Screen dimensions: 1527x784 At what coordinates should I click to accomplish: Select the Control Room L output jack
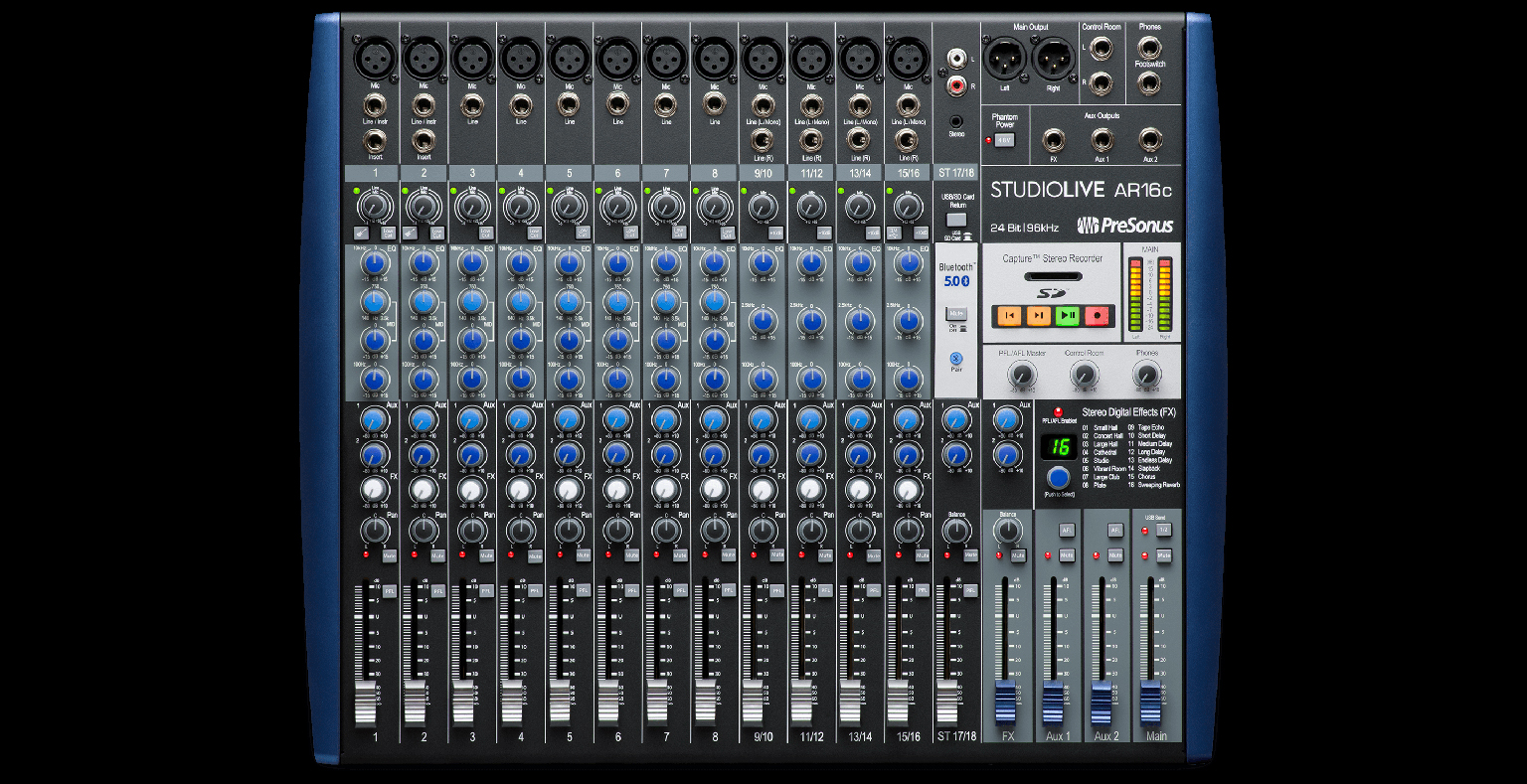[1102, 46]
